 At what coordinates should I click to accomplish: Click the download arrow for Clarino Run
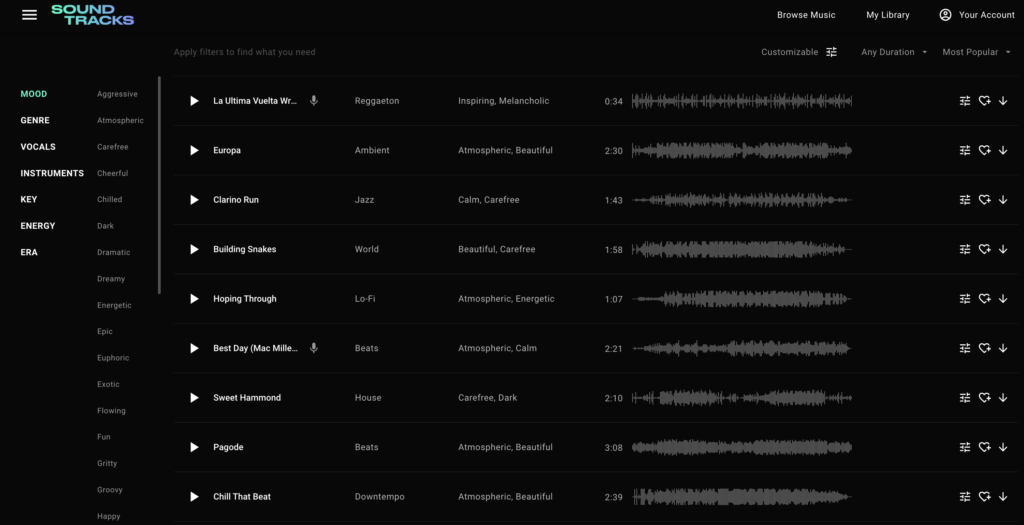click(x=1003, y=200)
